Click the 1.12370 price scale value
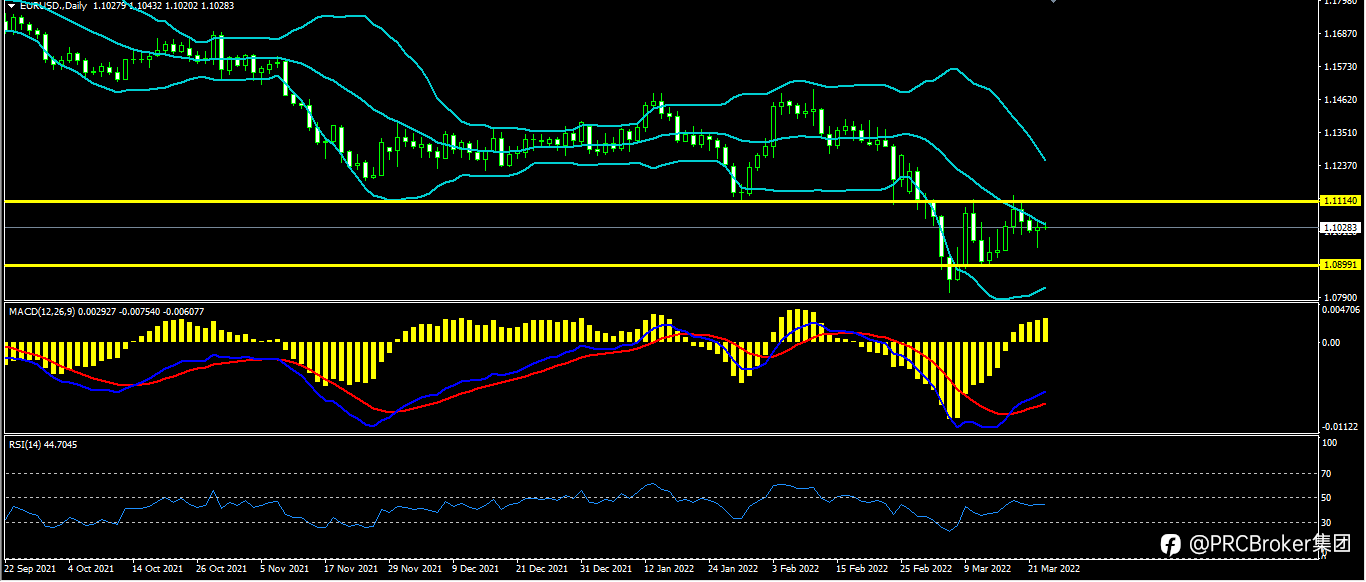Image resolution: width=1366 pixels, height=582 pixels. click(x=1340, y=165)
